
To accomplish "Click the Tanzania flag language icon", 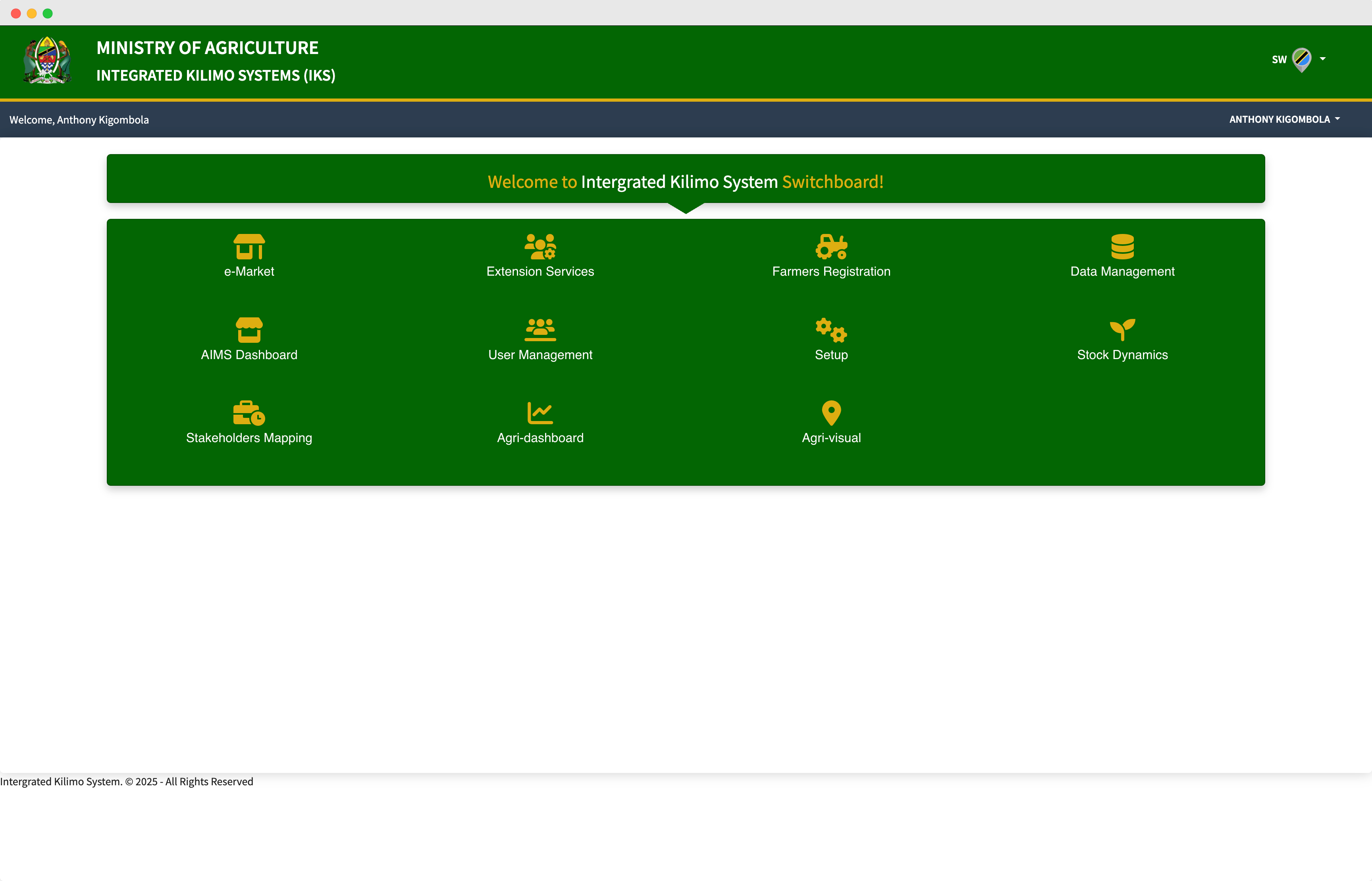I will (1302, 59).
